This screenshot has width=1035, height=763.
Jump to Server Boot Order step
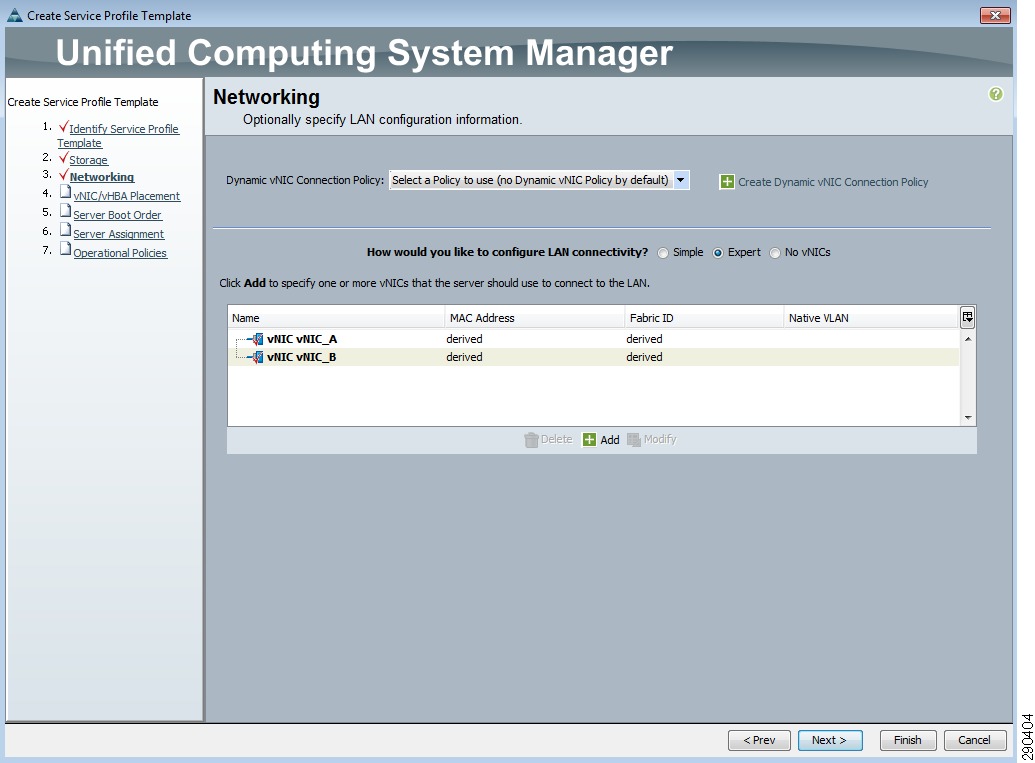tap(117, 215)
